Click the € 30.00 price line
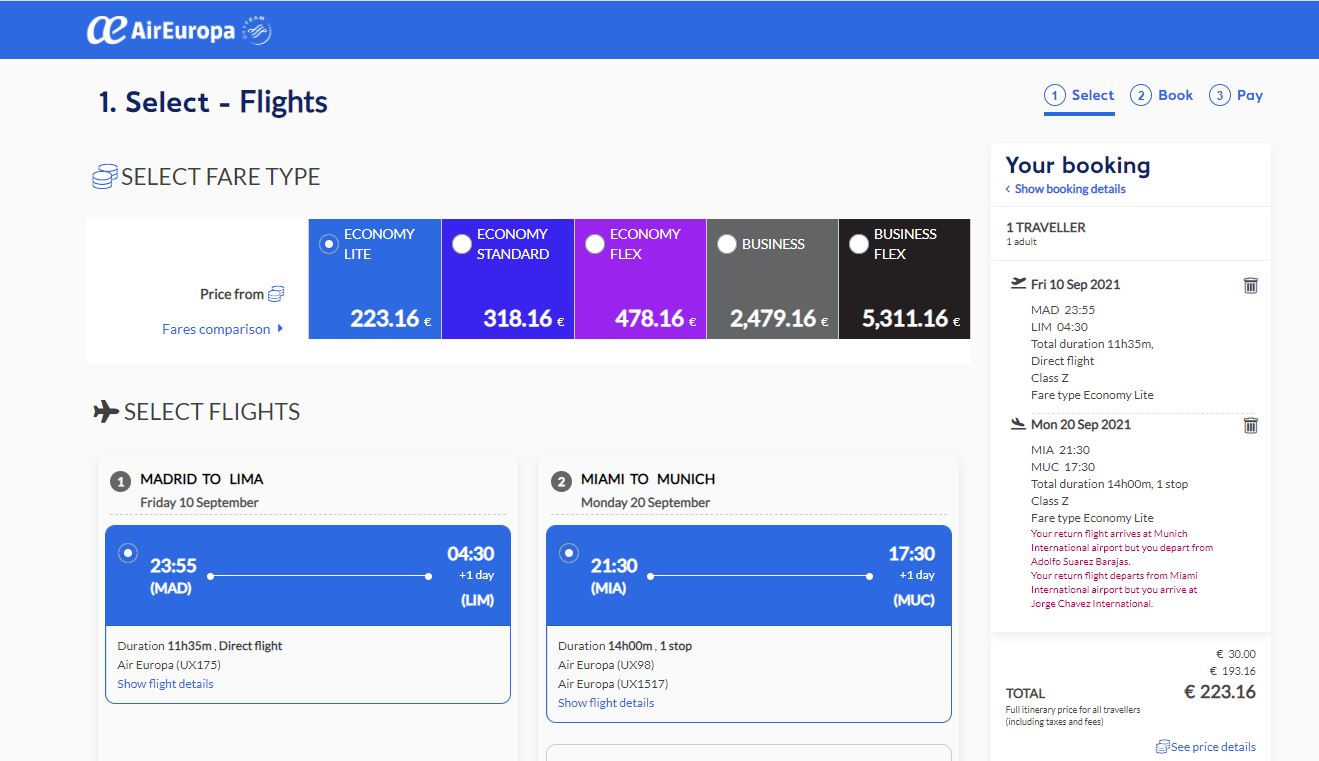The height and width of the screenshot is (761, 1319). [x=1235, y=654]
